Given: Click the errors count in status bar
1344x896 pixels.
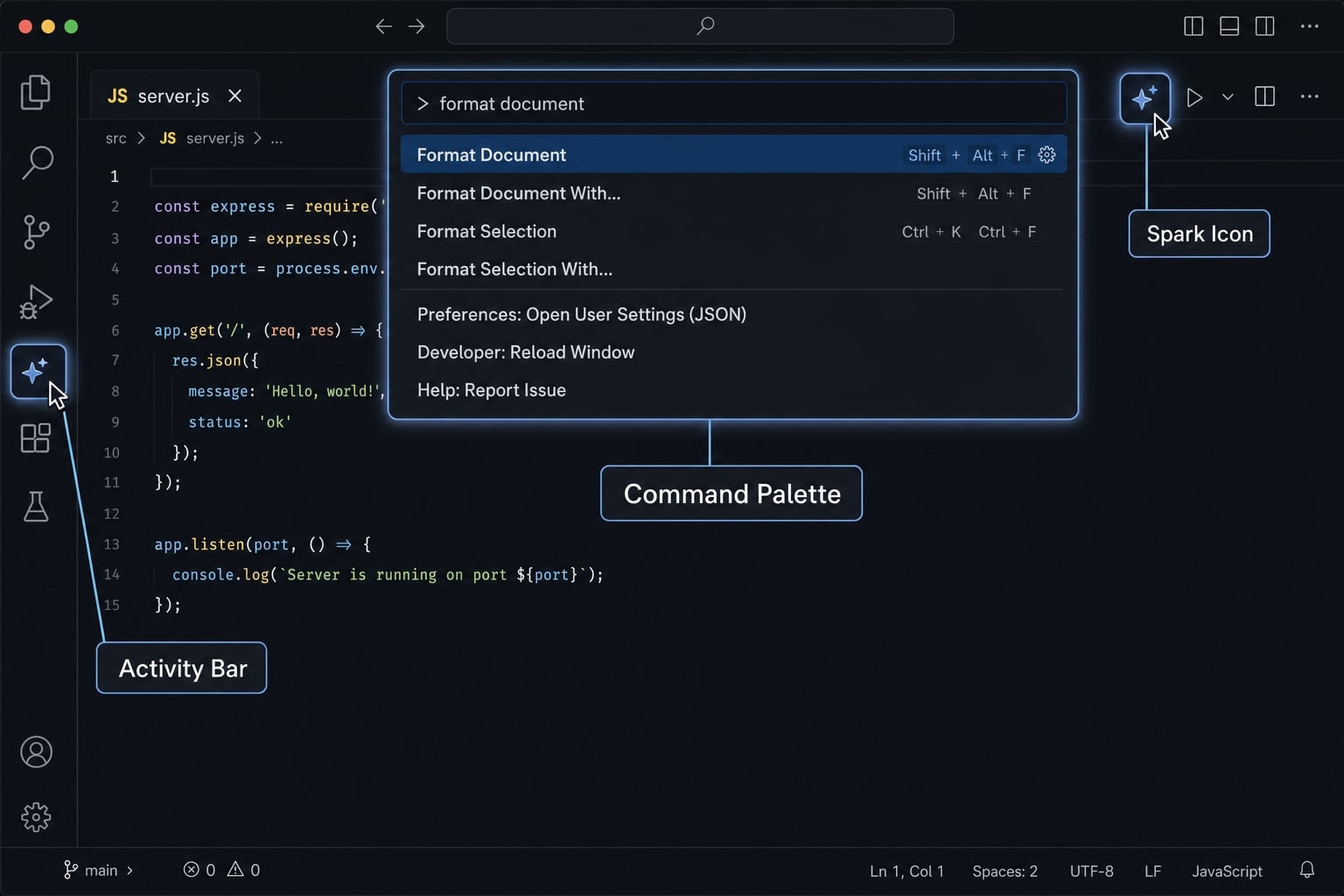Looking at the screenshot, I should (199, 870).
